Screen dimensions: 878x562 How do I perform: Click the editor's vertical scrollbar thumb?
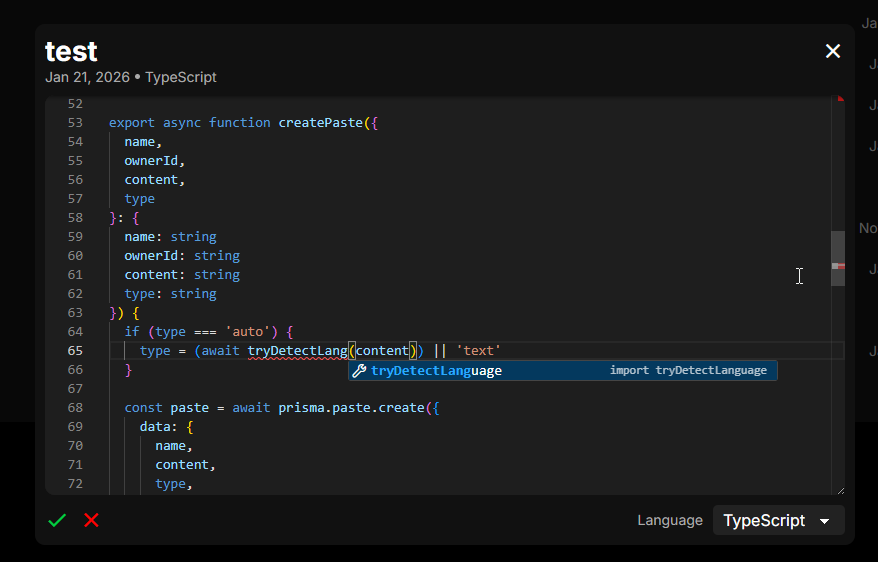tap(838, 259)
